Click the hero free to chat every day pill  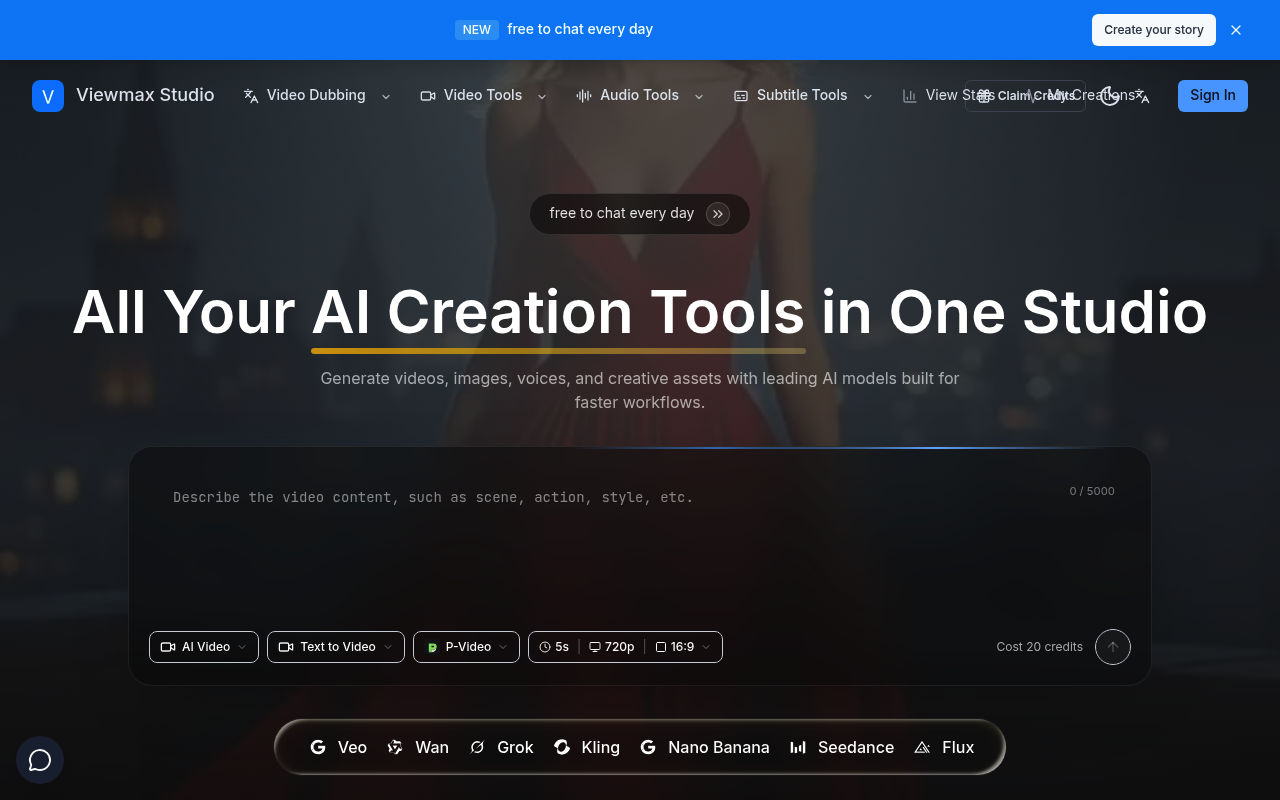[640, 214]
